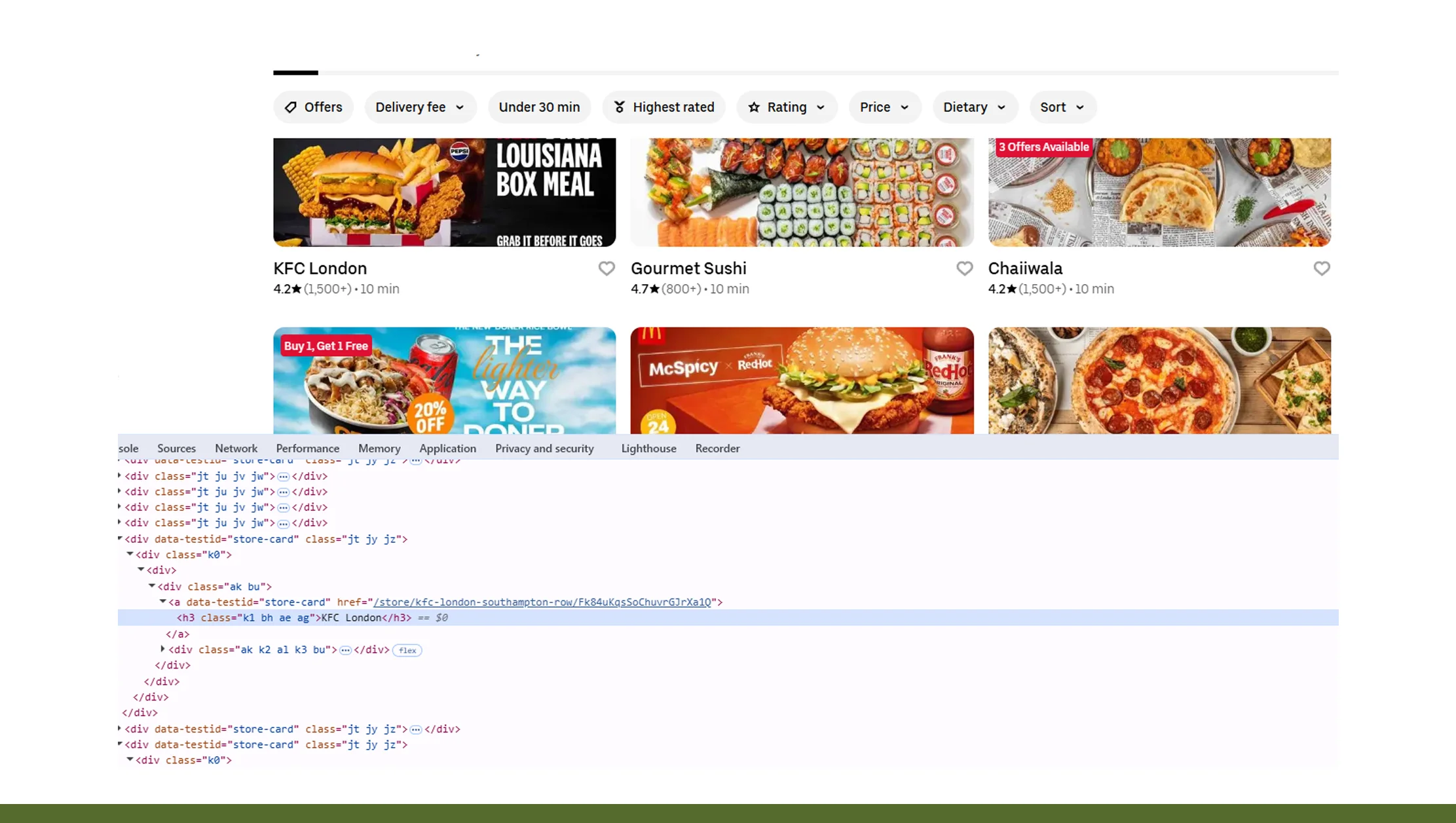Click the Offers tag icon filter
Image resolution: width=1456 pixels, height=823 pixels.
click(x=291, y=107)
